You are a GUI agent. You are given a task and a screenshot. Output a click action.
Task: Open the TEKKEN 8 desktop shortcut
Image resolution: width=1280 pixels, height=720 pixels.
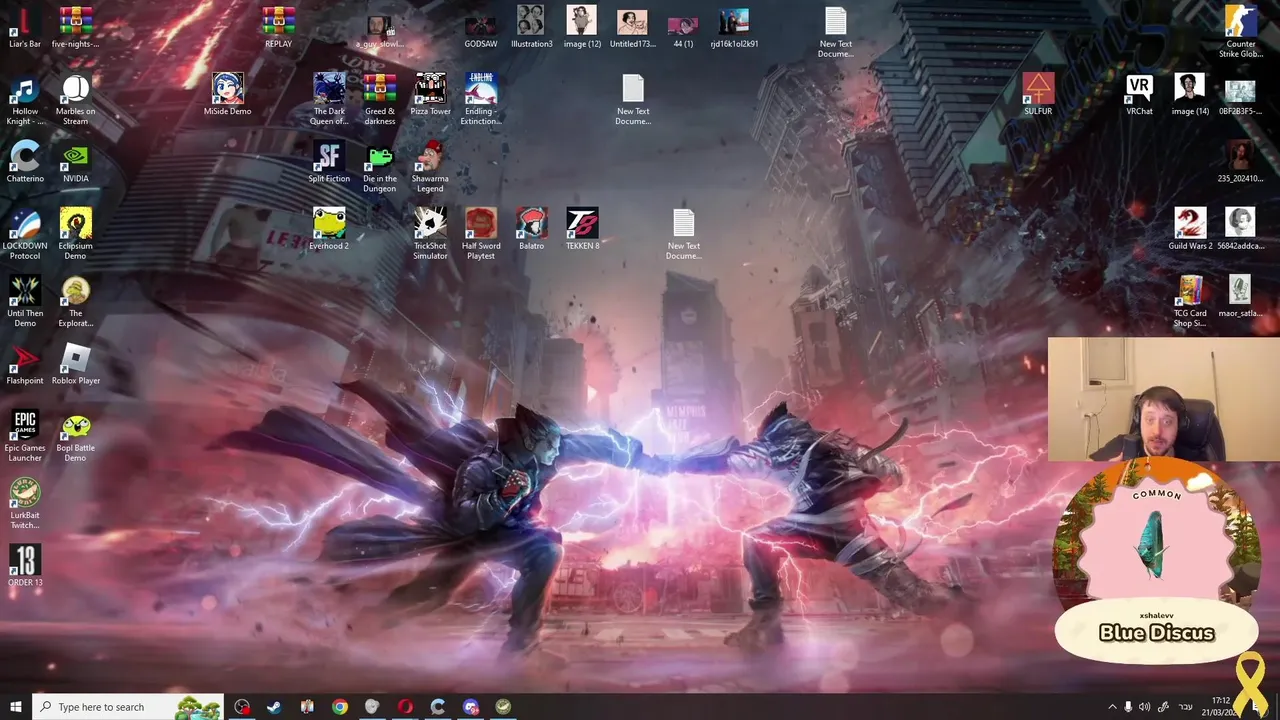coord(582,230)
